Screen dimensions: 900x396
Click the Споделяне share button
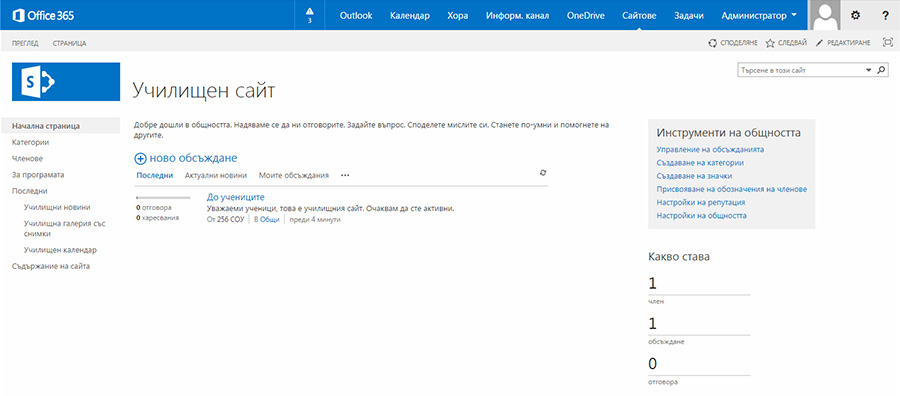coord(733,43)
